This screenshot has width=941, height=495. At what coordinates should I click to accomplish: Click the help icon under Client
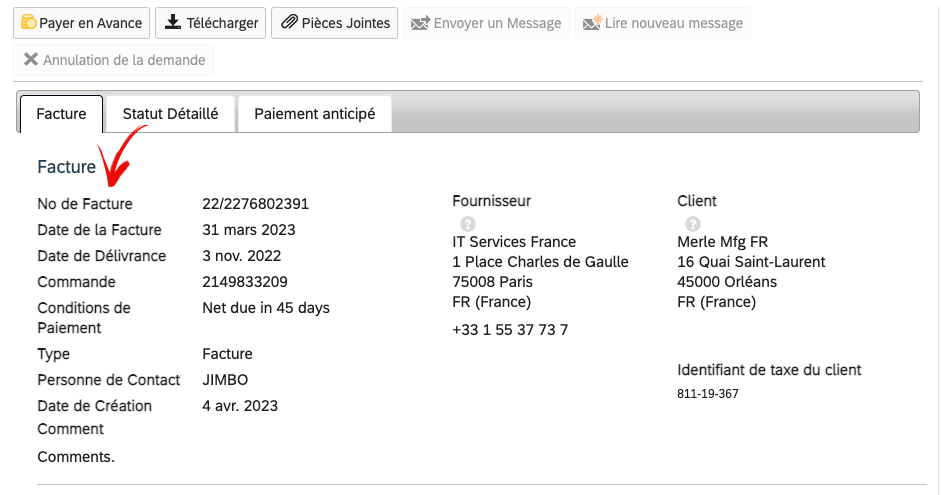click(693, 224)
